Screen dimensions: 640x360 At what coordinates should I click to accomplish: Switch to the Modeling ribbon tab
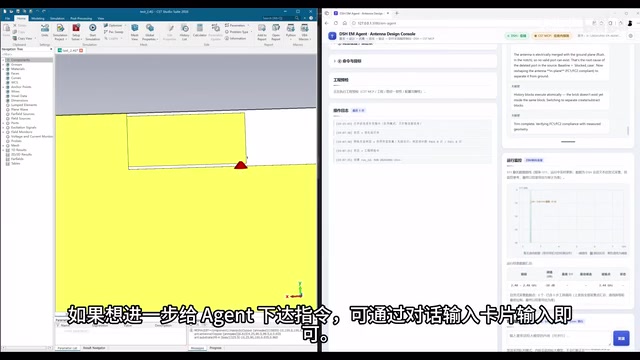click(x=38, y=18)
